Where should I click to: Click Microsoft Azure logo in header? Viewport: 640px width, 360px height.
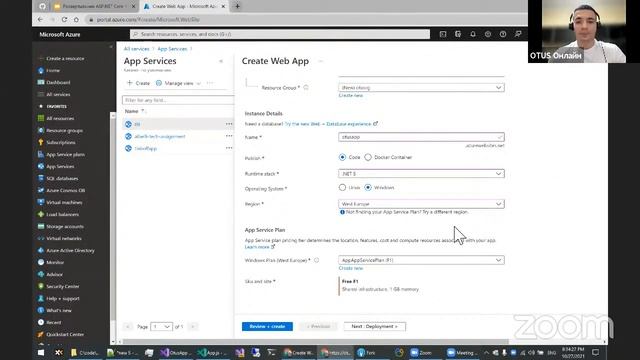[x=60, y=35]
